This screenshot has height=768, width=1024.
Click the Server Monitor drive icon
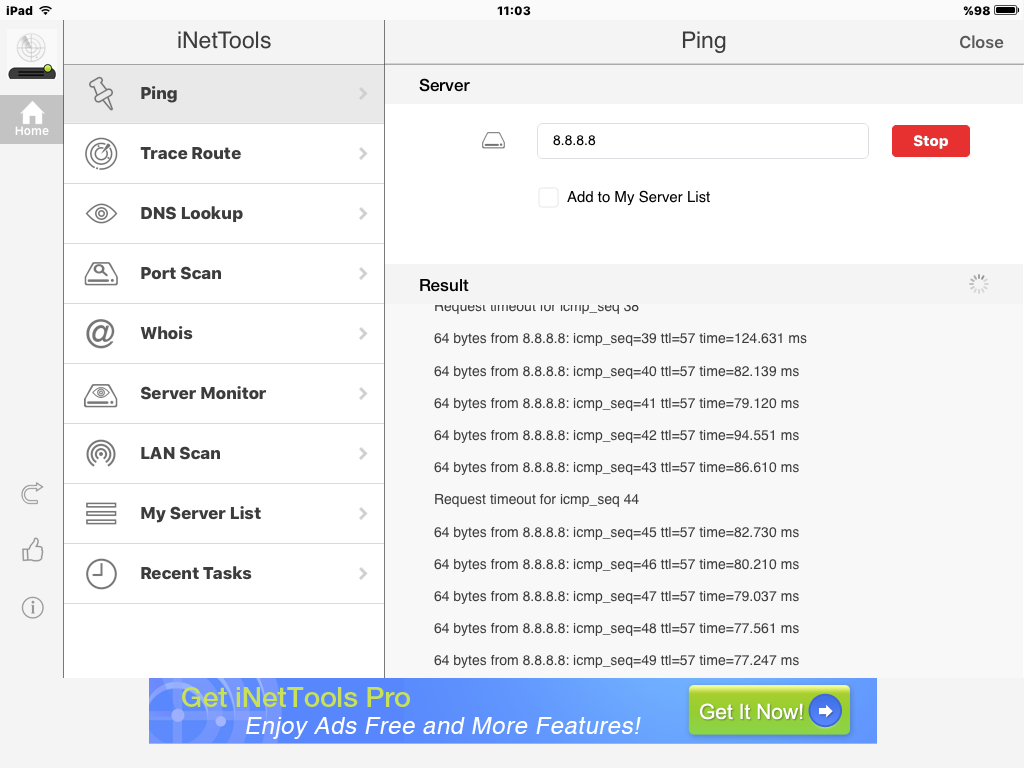101,394
